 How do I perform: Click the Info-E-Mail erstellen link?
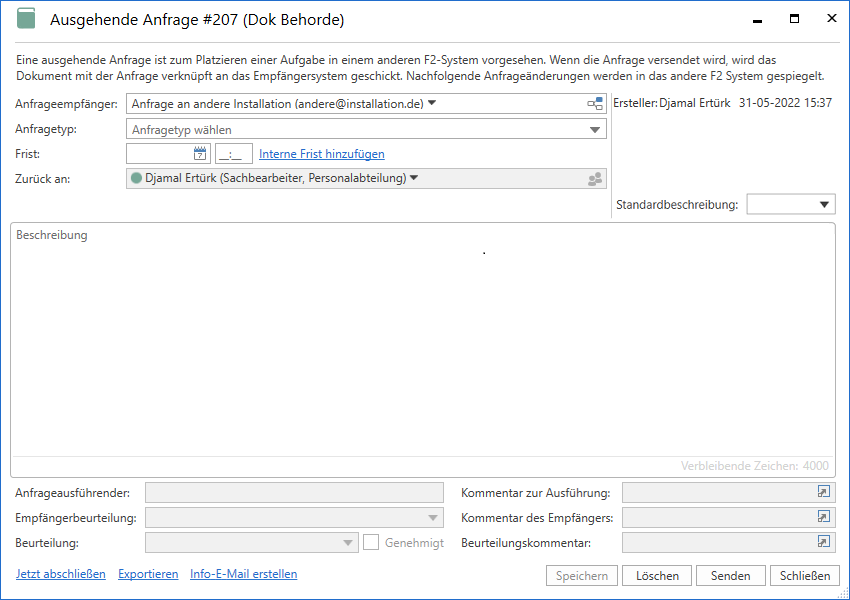pos(243,574)
